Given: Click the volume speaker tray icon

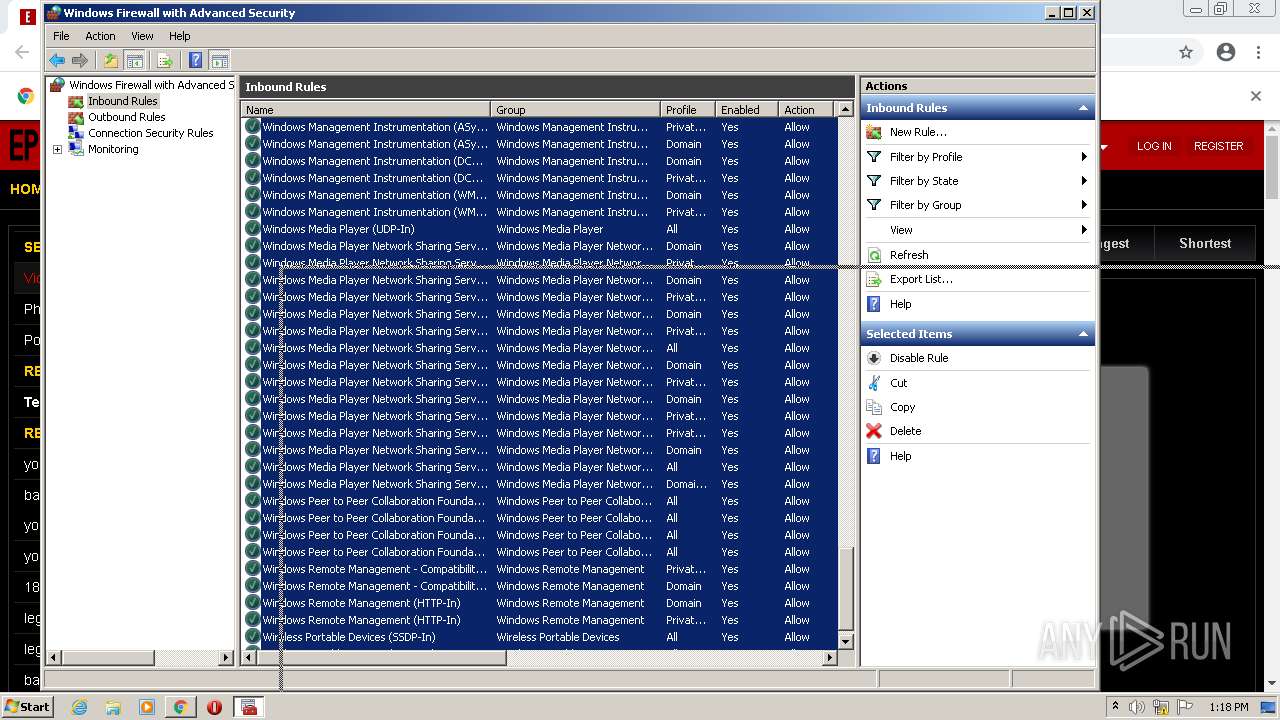Looking at the screenshot, I should [1137, 707].
